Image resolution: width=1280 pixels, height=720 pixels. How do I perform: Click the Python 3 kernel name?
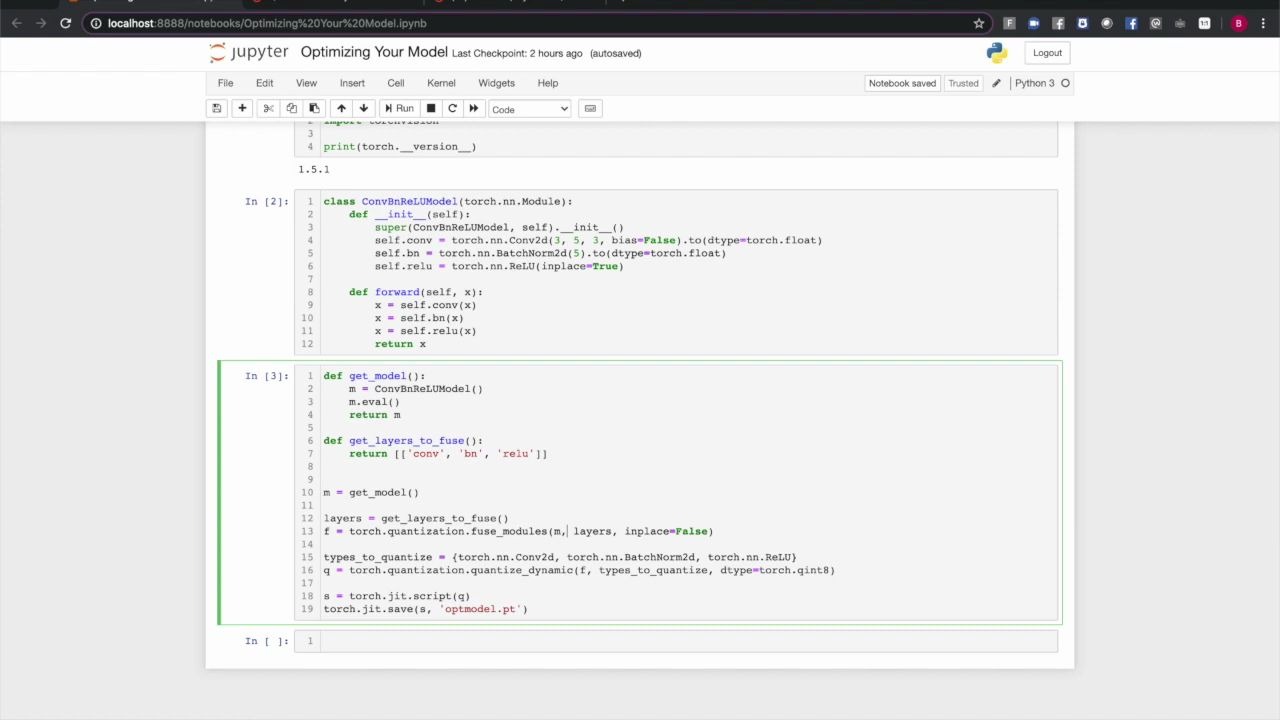pyautogui.click(x=1034, y=83)
